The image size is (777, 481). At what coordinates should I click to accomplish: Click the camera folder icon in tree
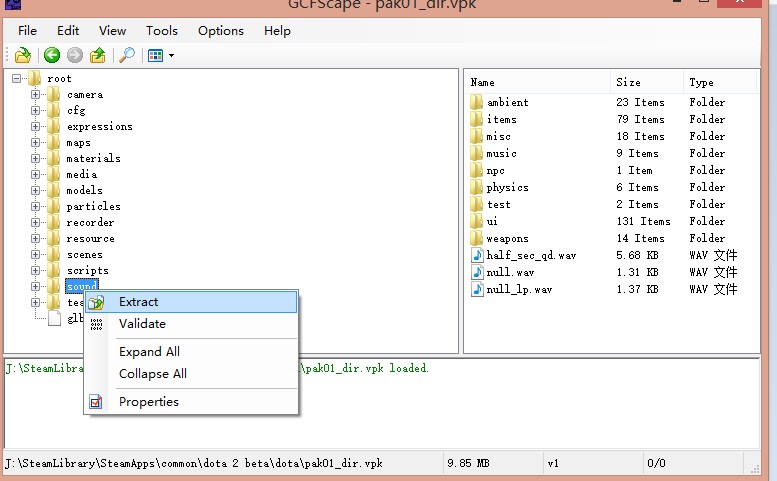pyautogui.click(x=54, y=94)
